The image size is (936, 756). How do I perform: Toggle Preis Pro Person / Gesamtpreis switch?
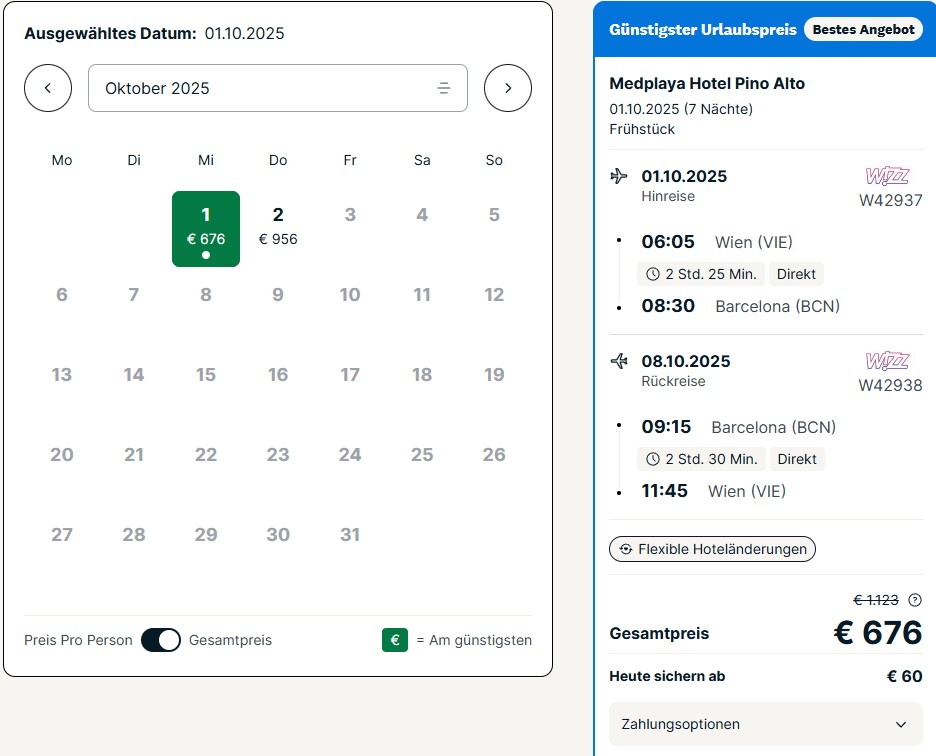[x=161, y=640]
